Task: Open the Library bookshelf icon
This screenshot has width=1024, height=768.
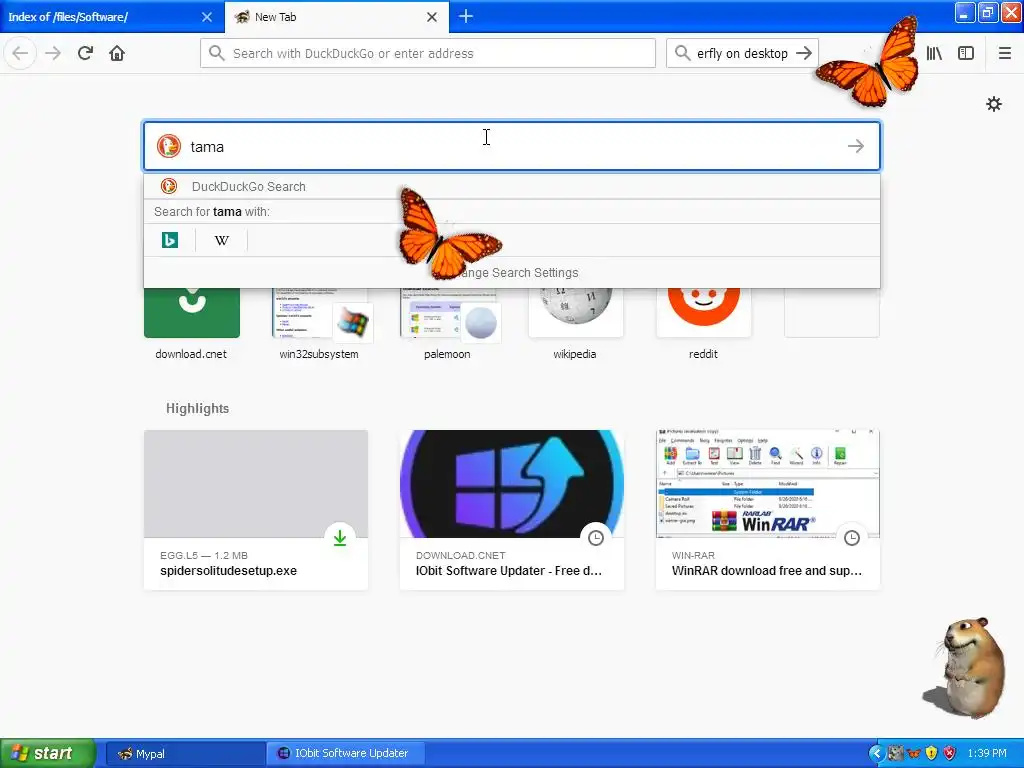Action: (934, 53)
